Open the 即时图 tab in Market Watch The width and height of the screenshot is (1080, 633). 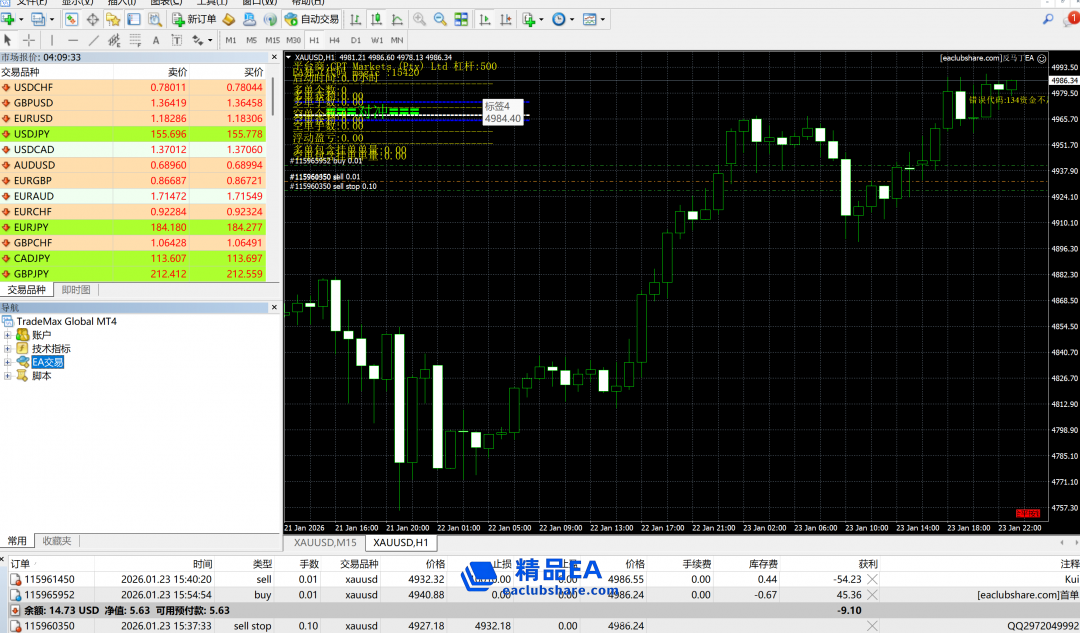click(76, 290)
